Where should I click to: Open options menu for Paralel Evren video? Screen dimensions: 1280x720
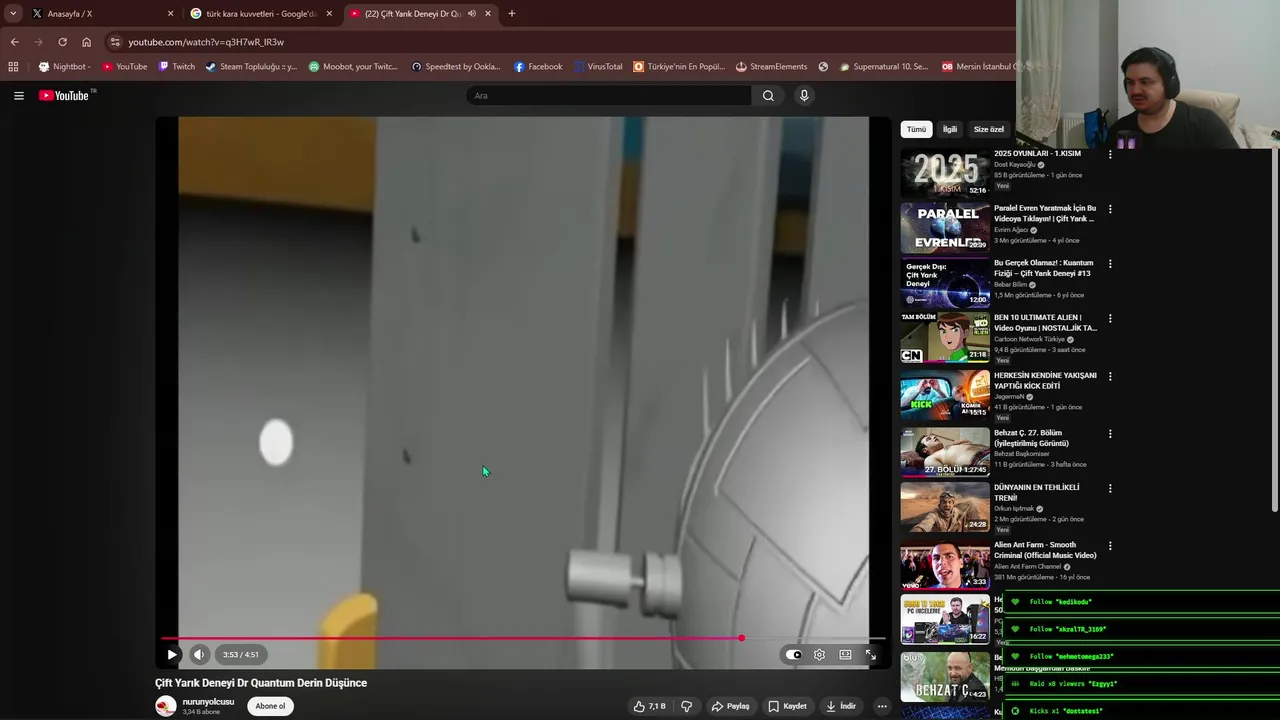click(x=1110, y=210)
